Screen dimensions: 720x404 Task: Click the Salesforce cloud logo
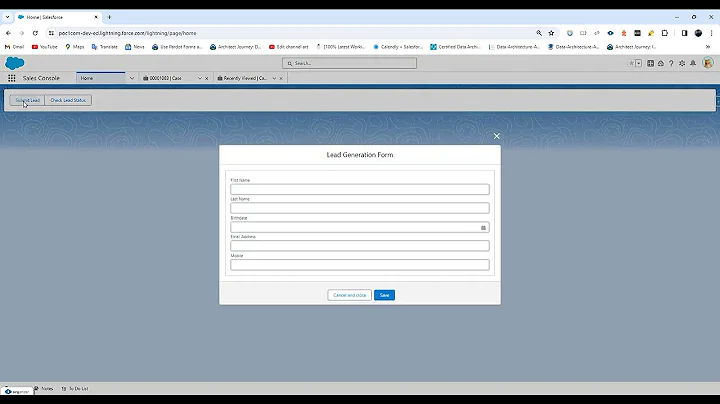pos(15,63)
